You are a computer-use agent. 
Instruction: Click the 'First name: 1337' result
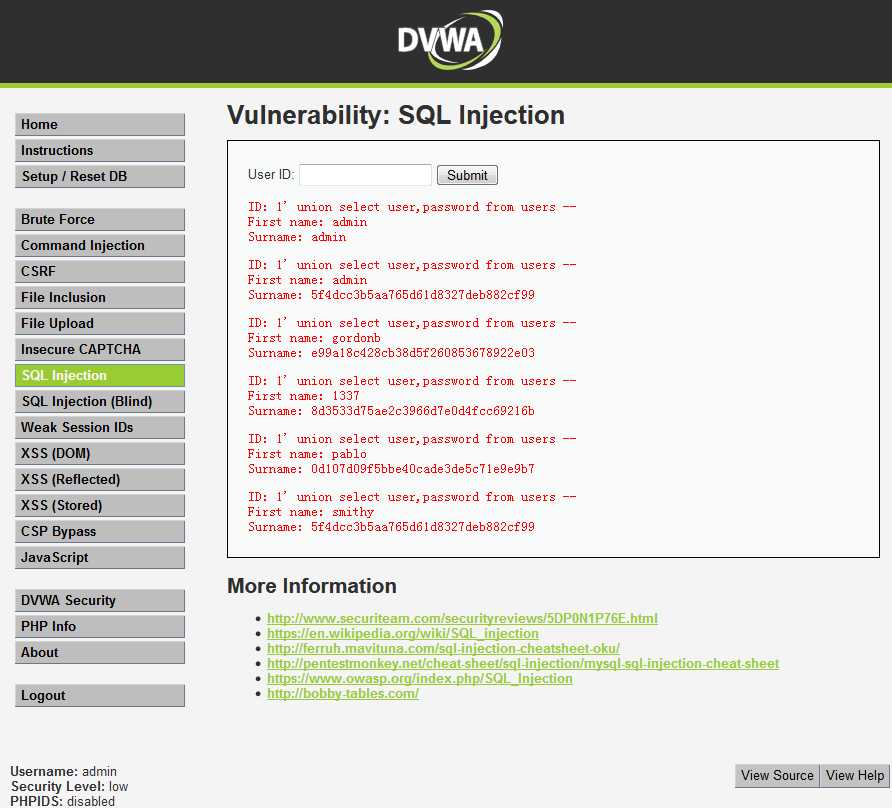click(304, 396)
